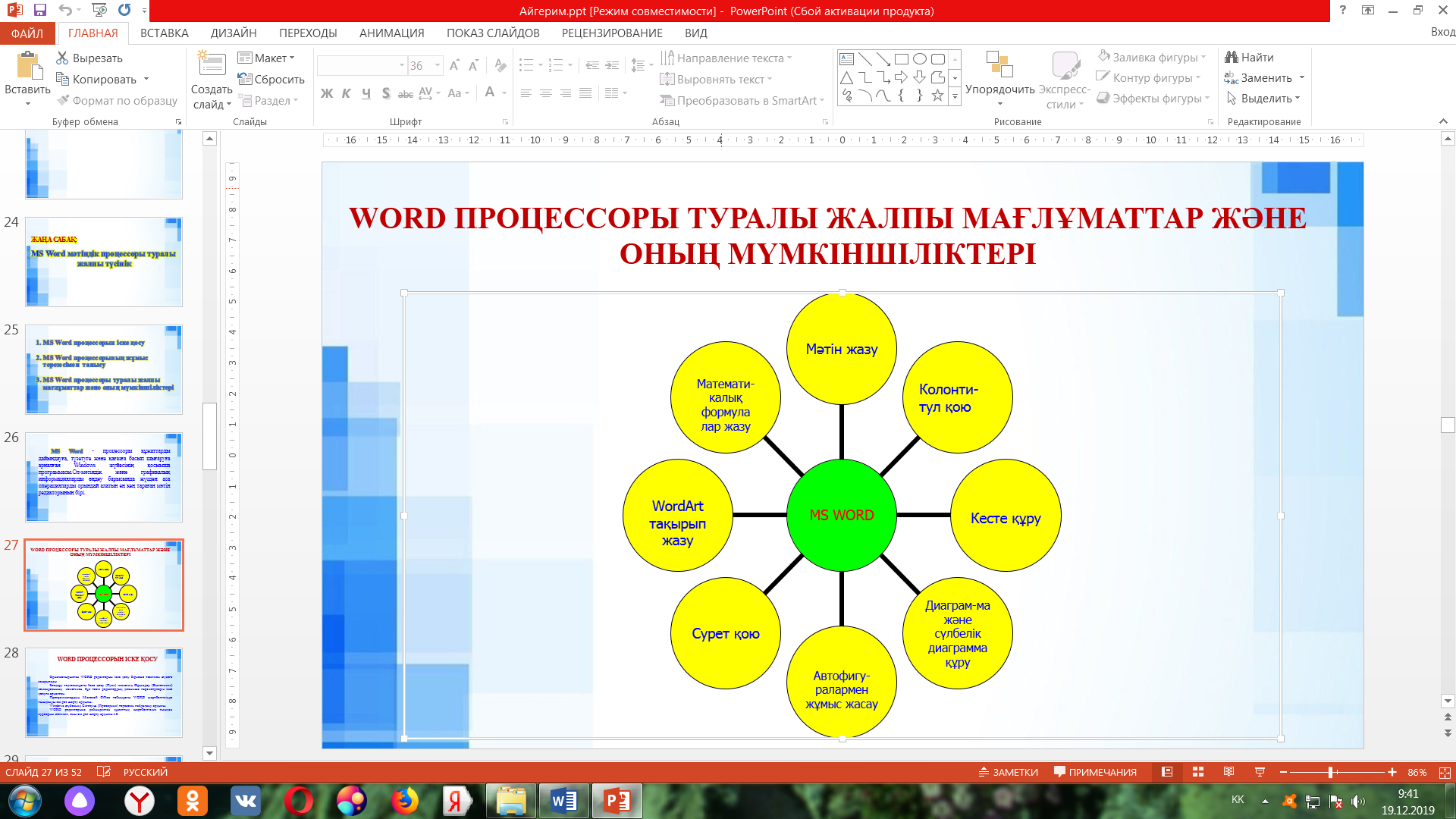1456x819 pixels.
Task: Expand the Заливка фигуры dropdown
Action: tap(1203, 58)
